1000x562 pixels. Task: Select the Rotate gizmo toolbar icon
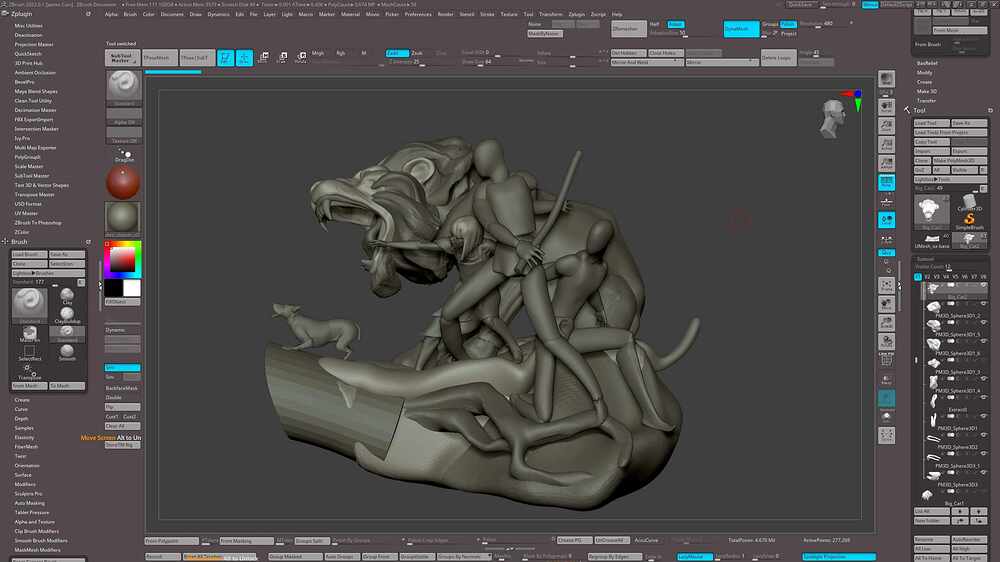coord(302,57)
